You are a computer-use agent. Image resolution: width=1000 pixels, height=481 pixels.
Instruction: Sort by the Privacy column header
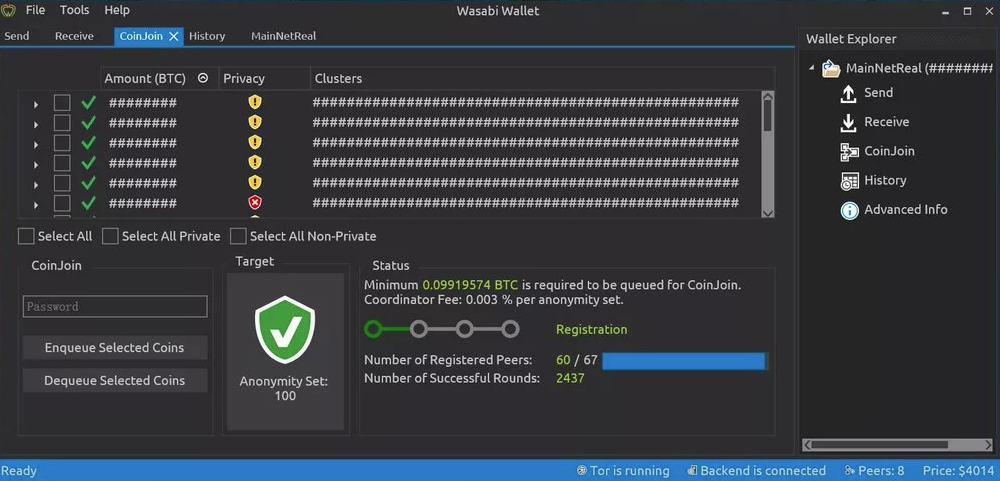[x=265, y=78]
